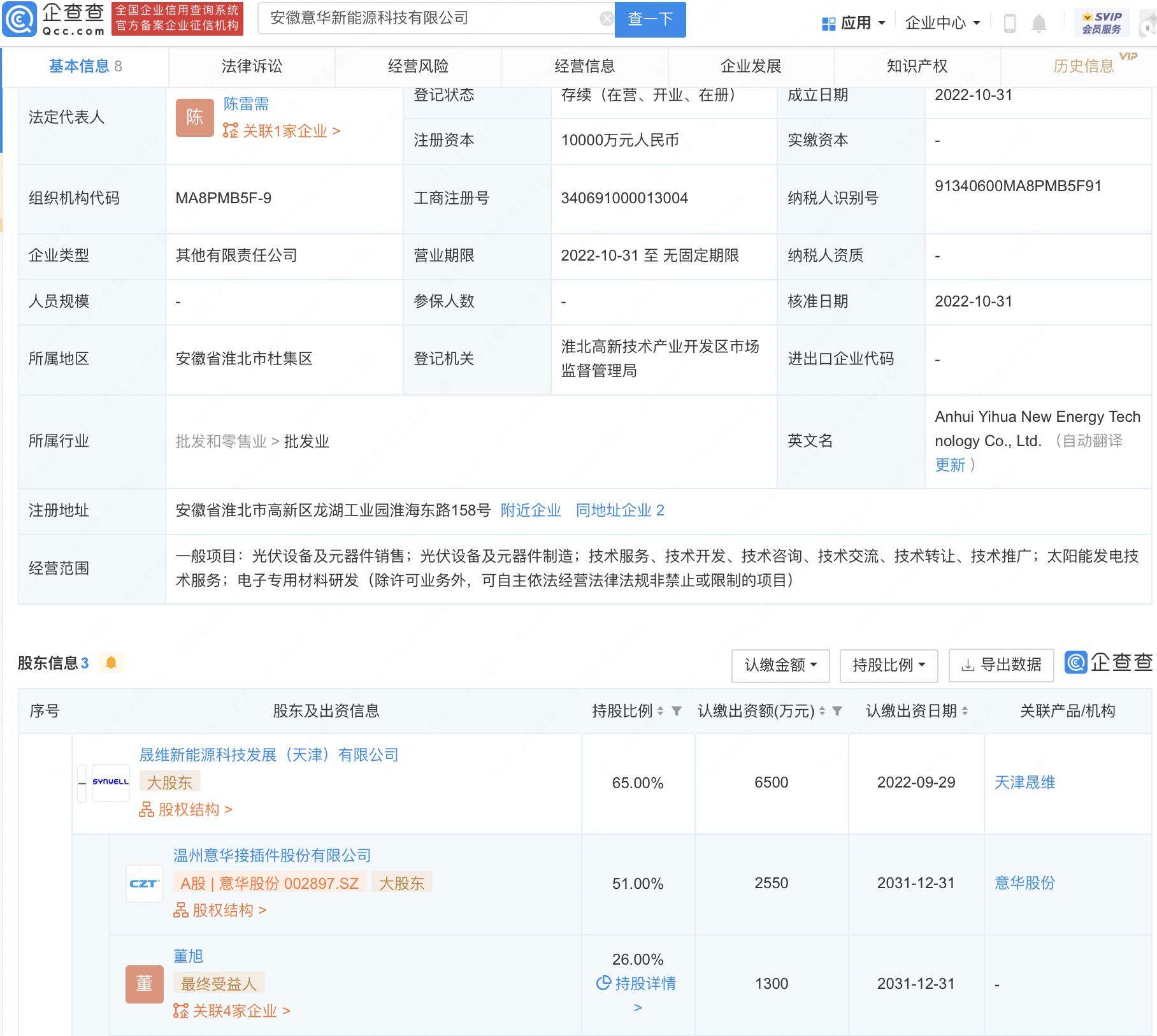
Task: Sort by 认缴出资日期 column arrows
Action: tap(965, 711)
